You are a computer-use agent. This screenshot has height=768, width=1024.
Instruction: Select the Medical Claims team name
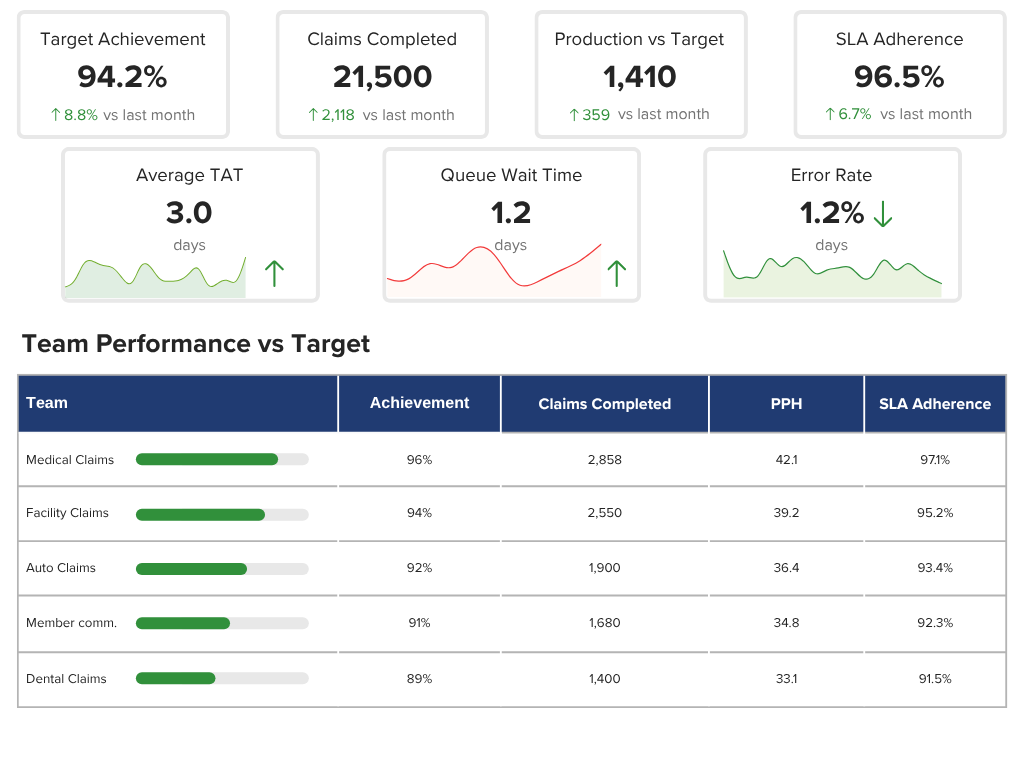click(70, 460)
